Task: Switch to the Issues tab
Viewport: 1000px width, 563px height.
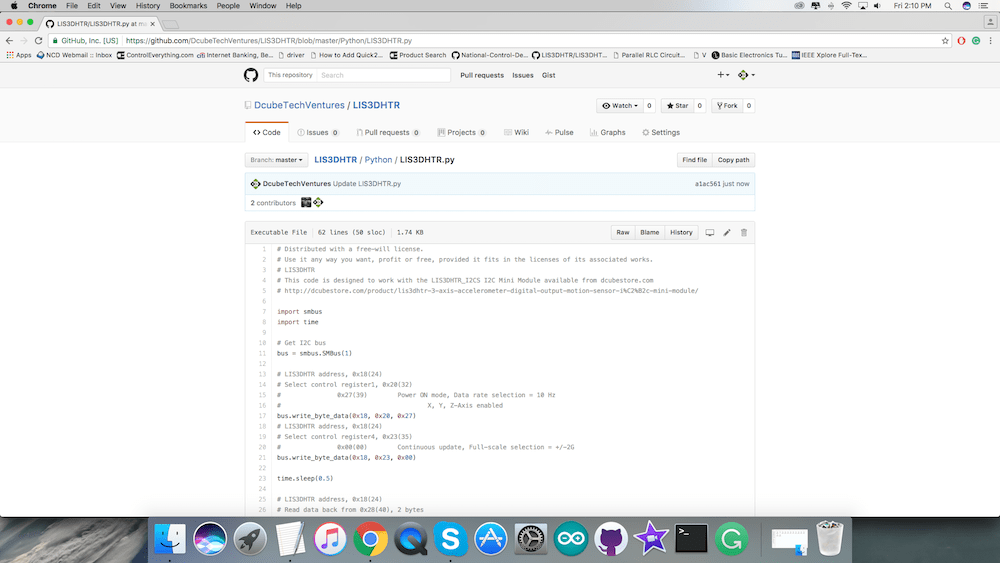Action: point(318,133)
